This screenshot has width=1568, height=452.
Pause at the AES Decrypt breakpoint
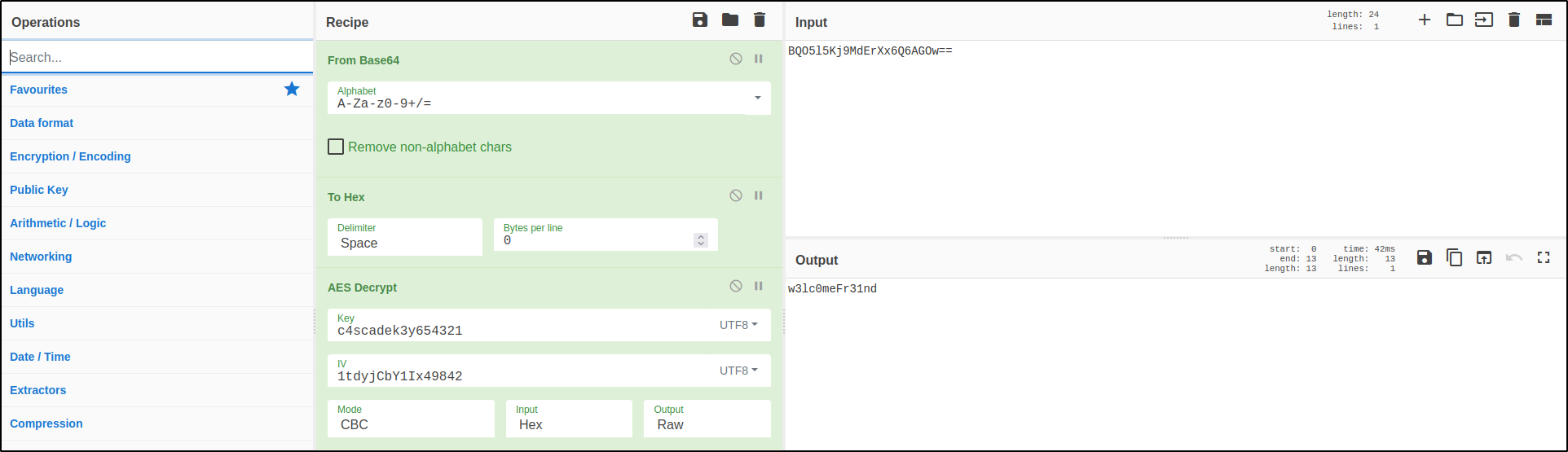tap(759, 287)
